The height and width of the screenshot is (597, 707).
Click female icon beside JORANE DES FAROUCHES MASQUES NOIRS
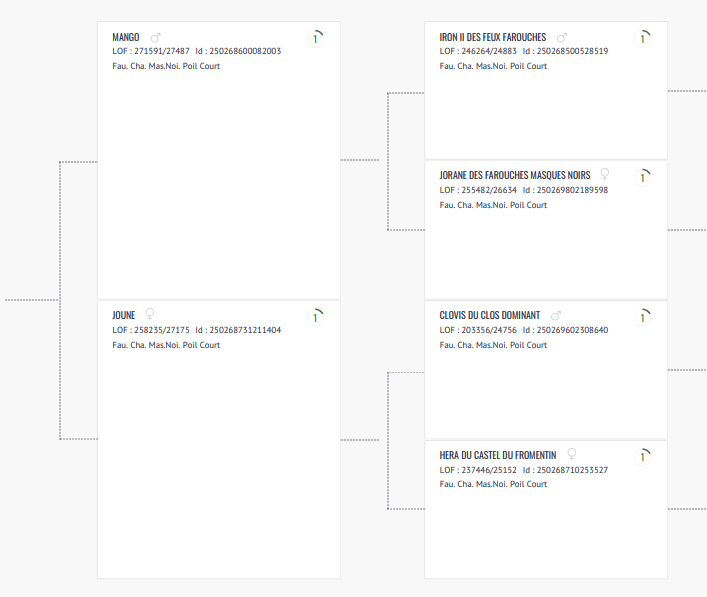click(x=604, y=175)
